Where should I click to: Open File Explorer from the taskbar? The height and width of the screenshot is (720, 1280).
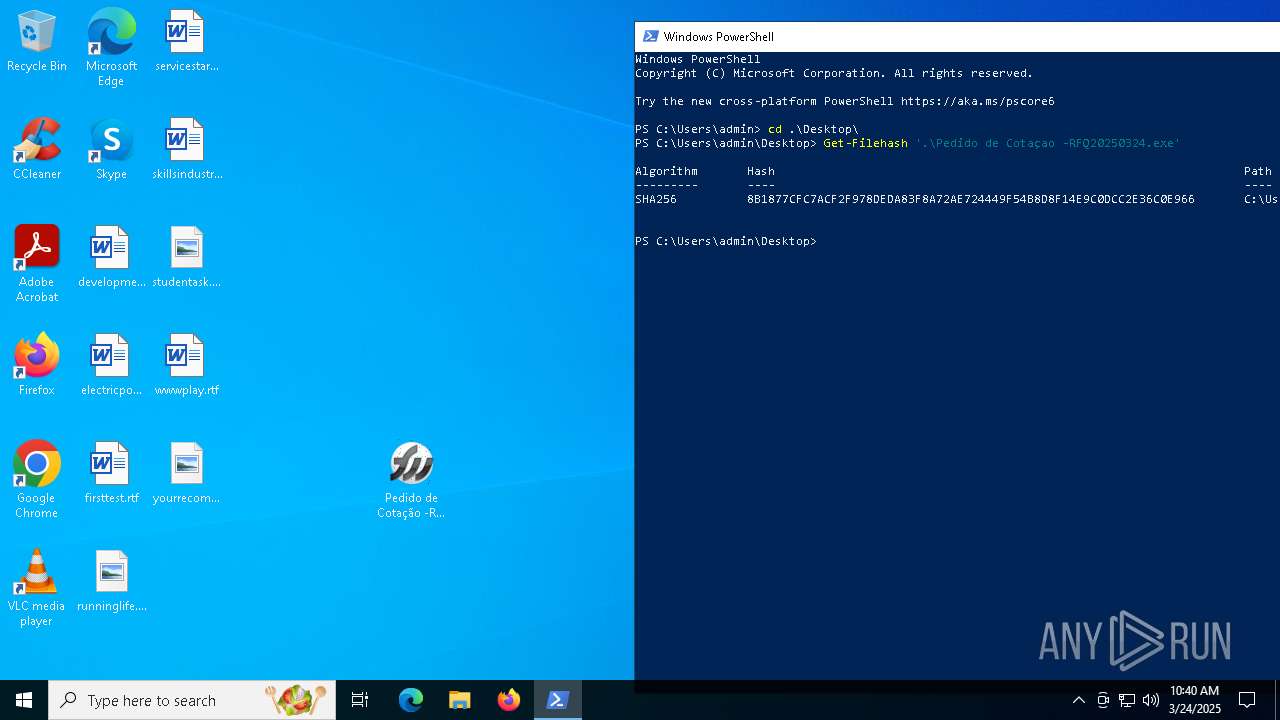point(459,700)
